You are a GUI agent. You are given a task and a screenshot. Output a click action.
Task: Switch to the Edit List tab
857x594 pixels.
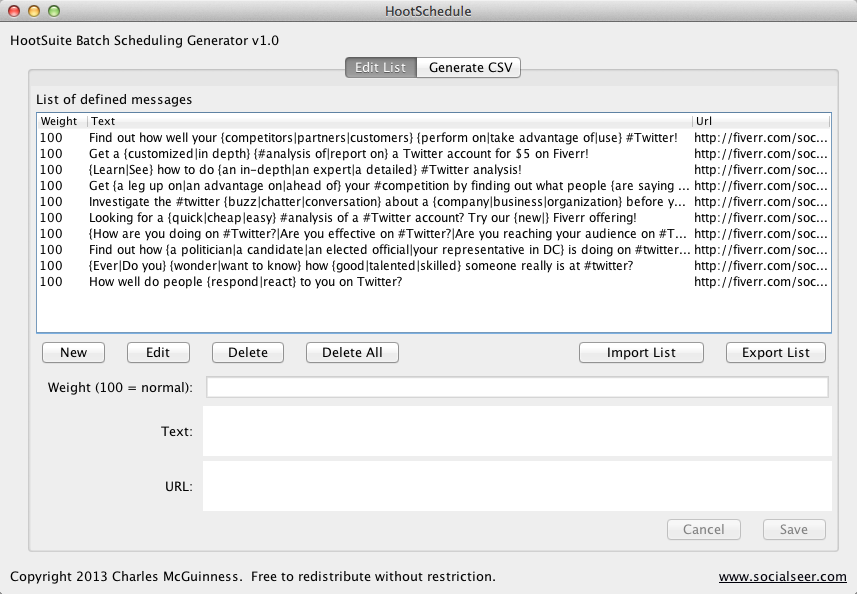(380, 67)
